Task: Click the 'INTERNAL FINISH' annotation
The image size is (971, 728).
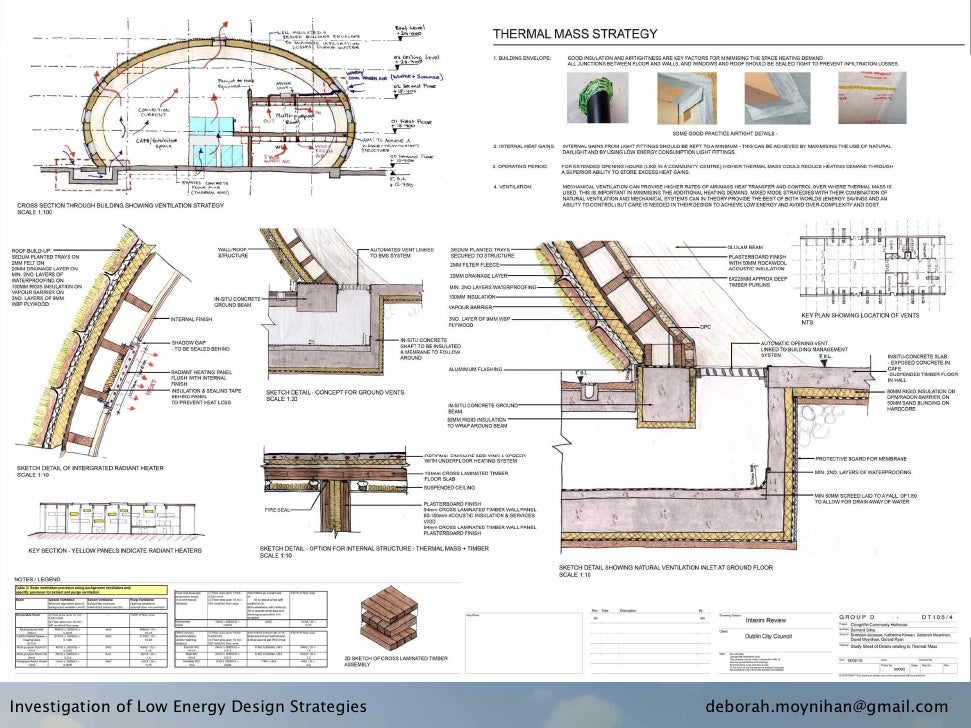Action: click(x=191, y=319)
